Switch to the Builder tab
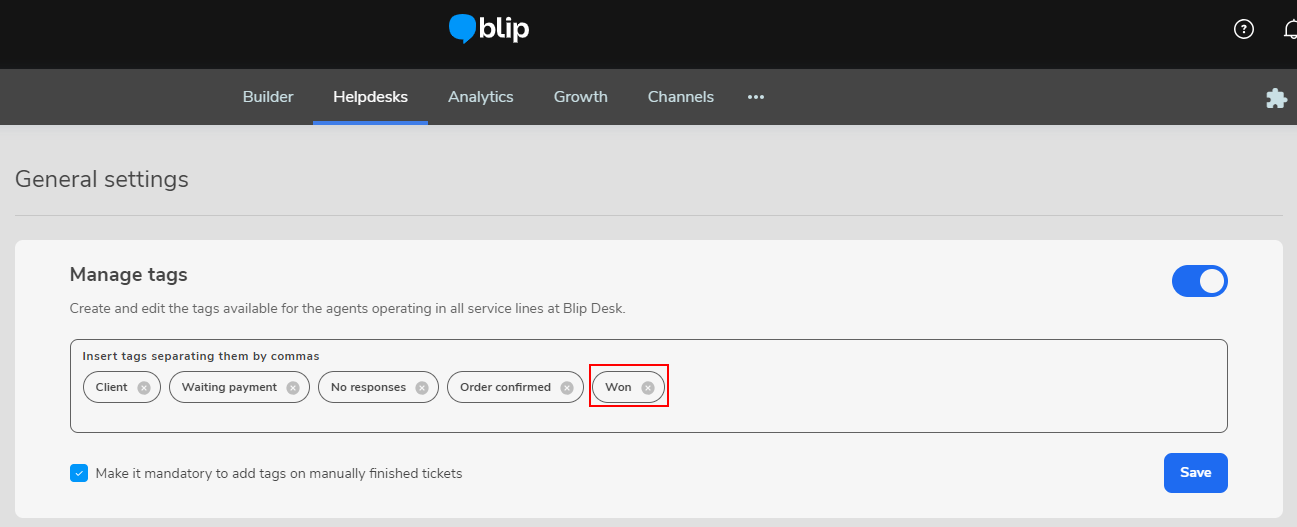The height and width of the screenshot is (527, 1297). tap(268, 97)
